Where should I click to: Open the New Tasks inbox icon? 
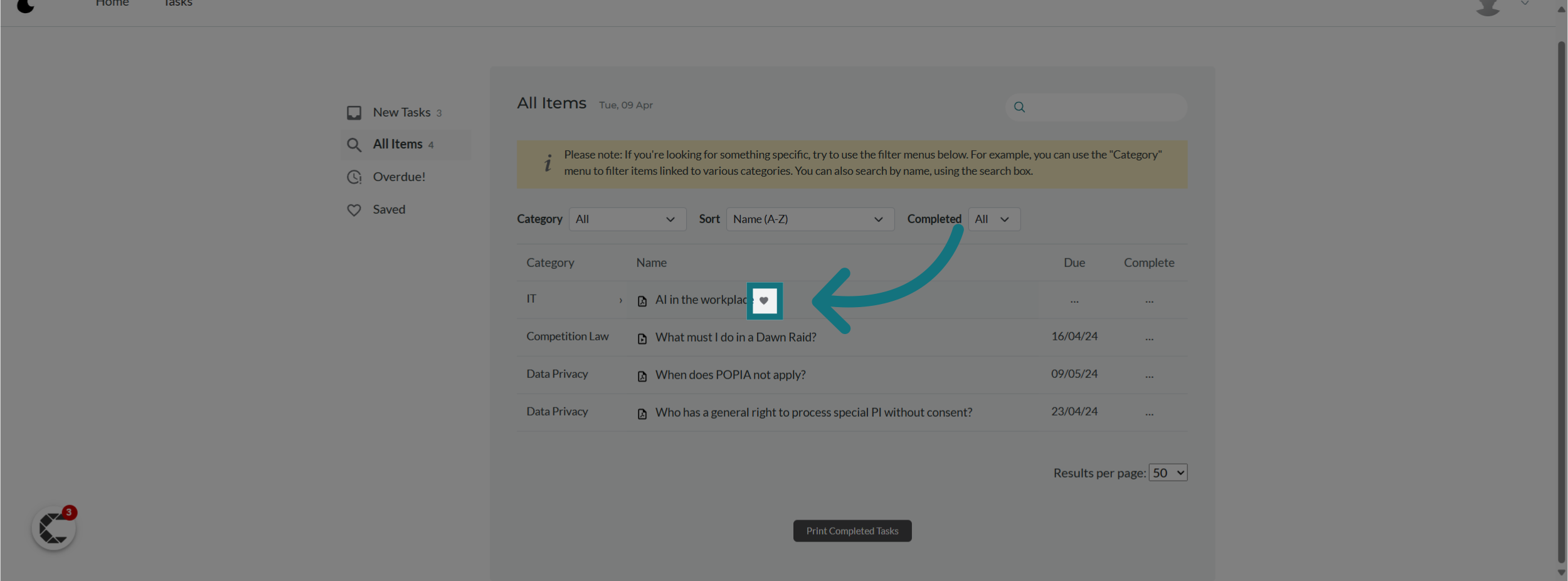[x=354, y=113]
